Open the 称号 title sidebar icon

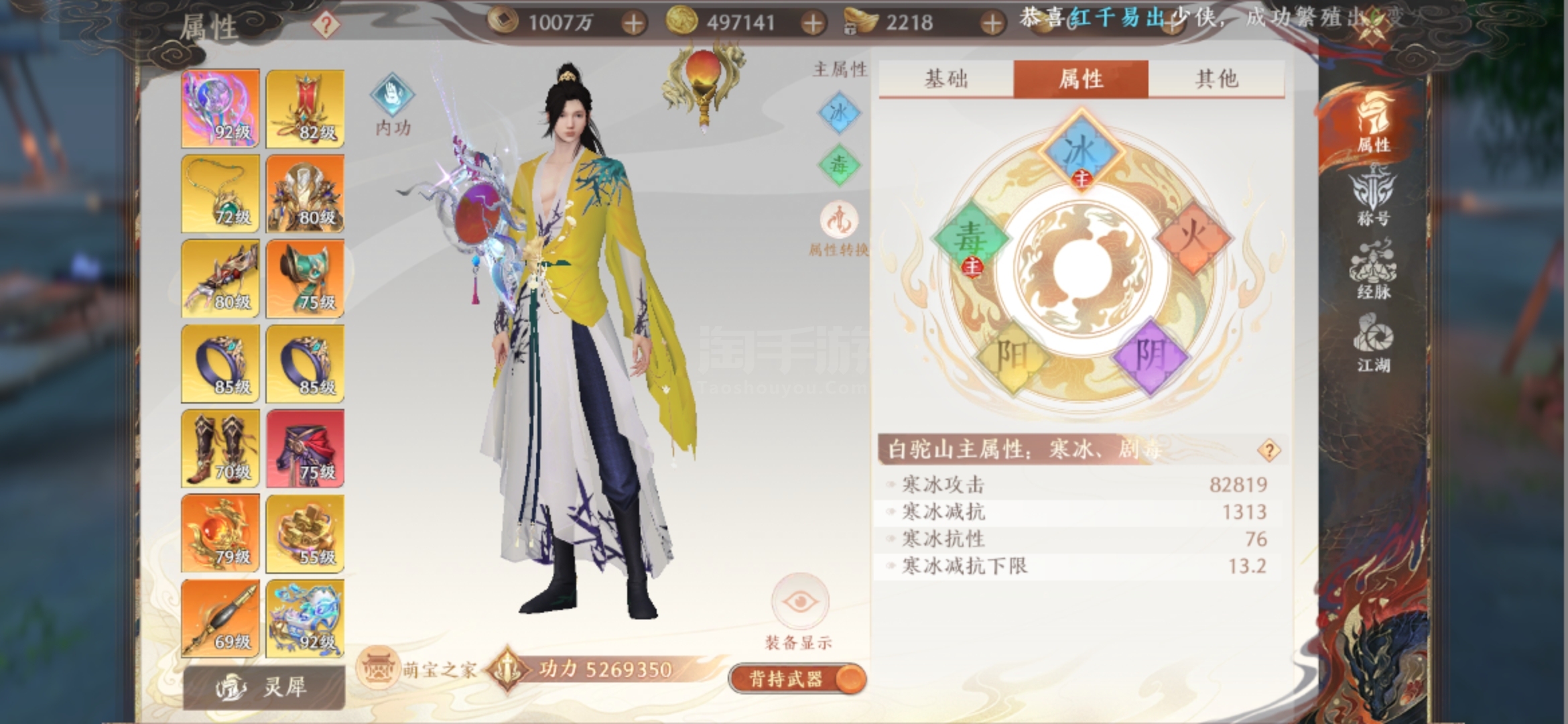coord(1373,198)
